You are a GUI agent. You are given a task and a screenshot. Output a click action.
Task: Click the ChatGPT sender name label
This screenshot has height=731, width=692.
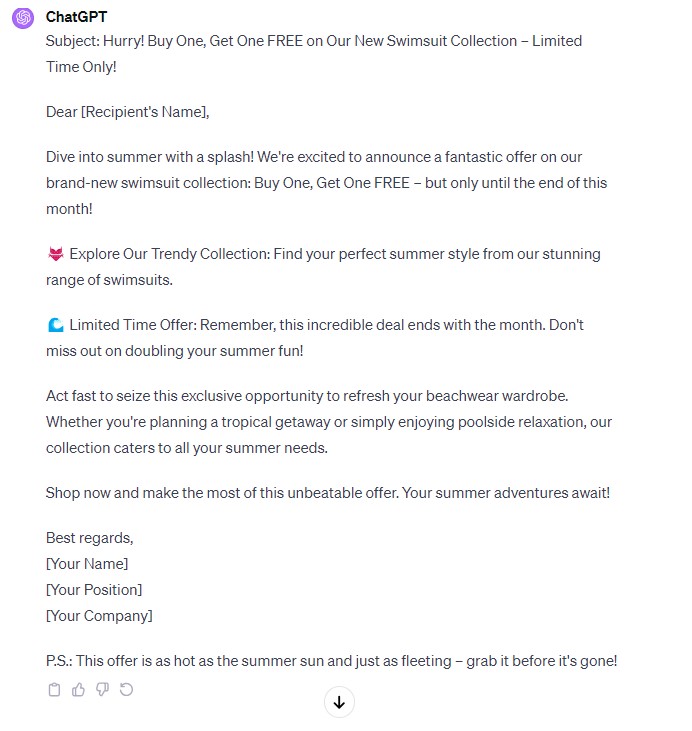[x=76, y=17]
